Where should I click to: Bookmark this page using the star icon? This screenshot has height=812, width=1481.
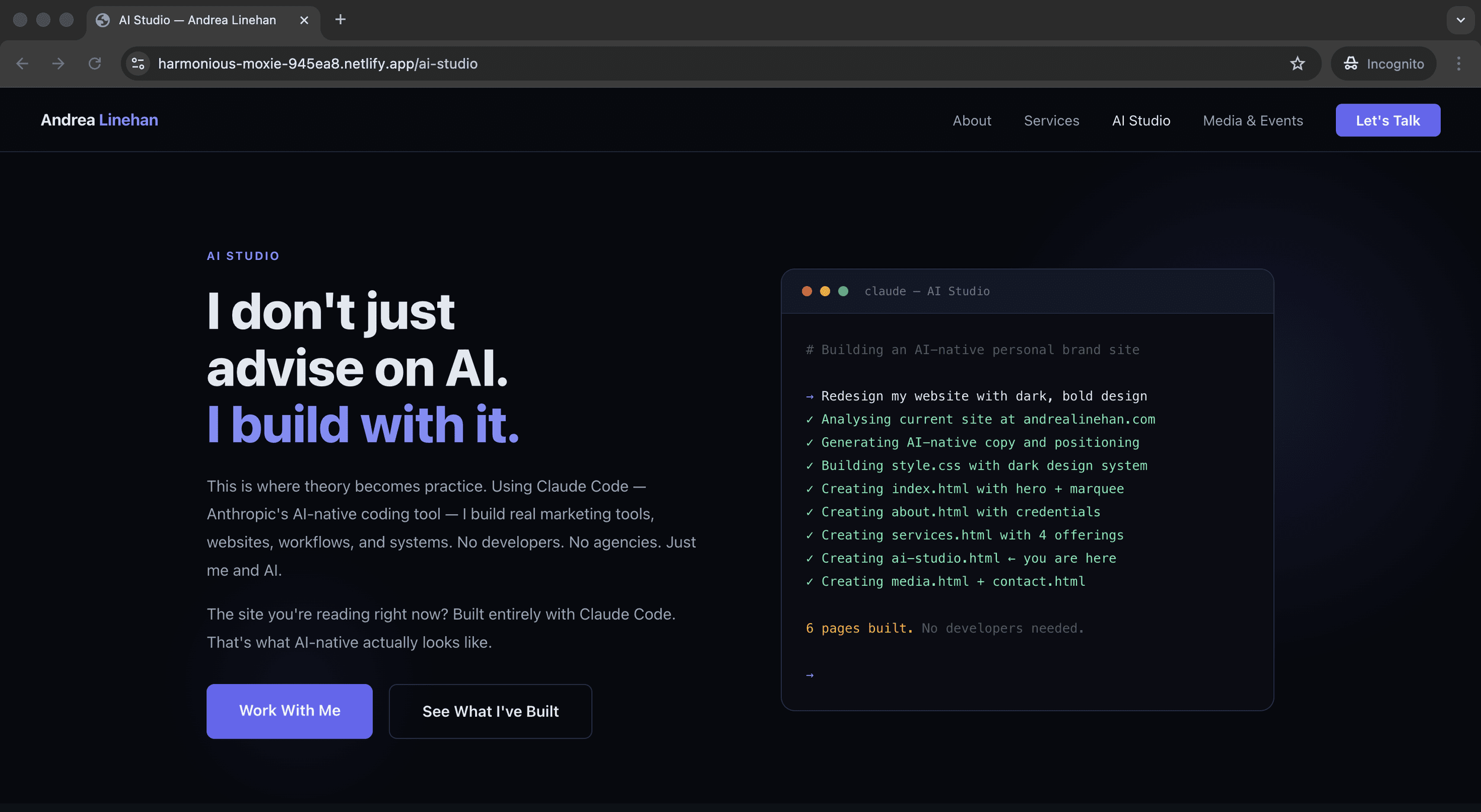pyautogui.click(x=1297, y=63)
